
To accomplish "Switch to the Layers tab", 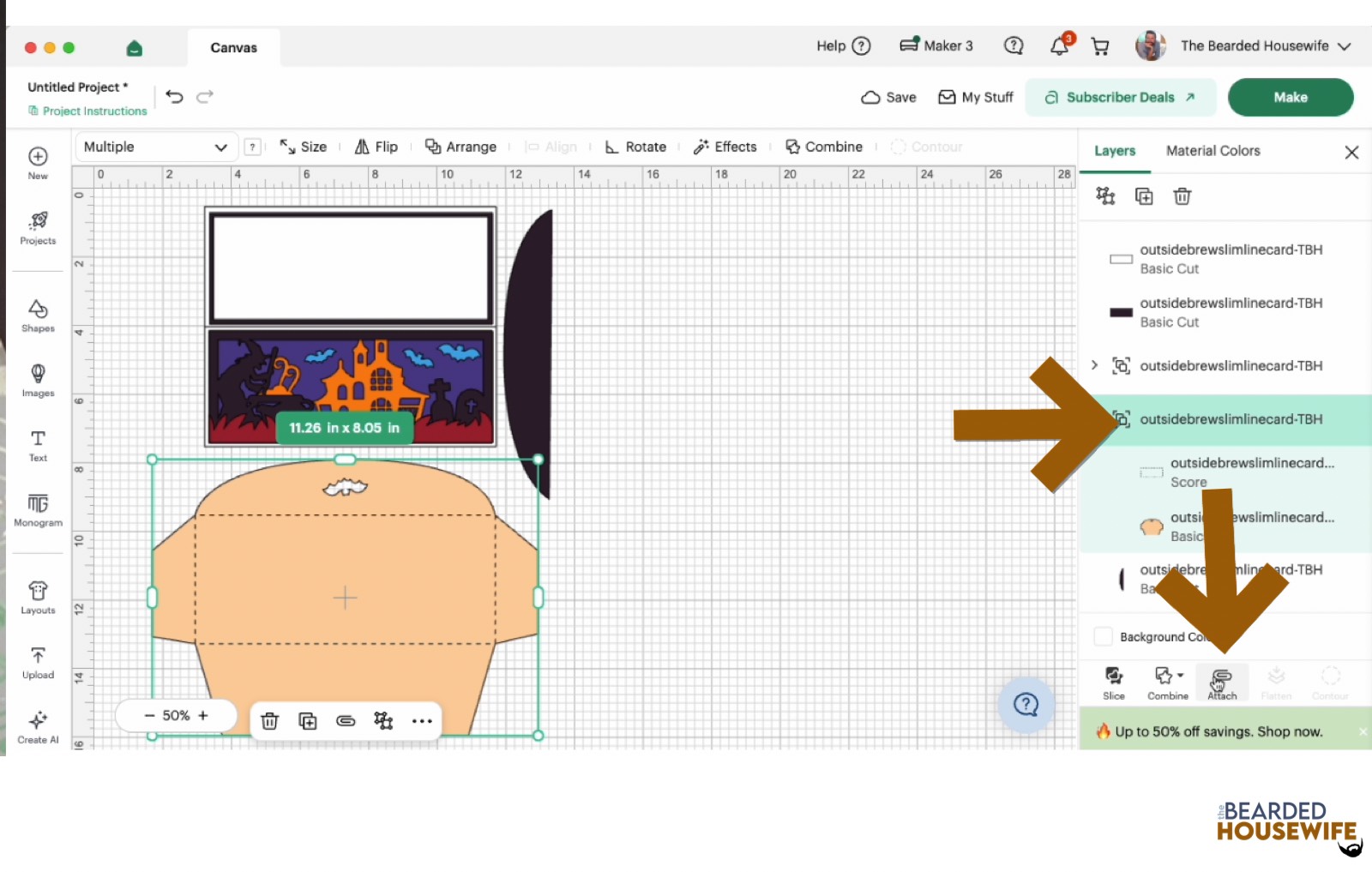I will click(x=1115, y=151).
